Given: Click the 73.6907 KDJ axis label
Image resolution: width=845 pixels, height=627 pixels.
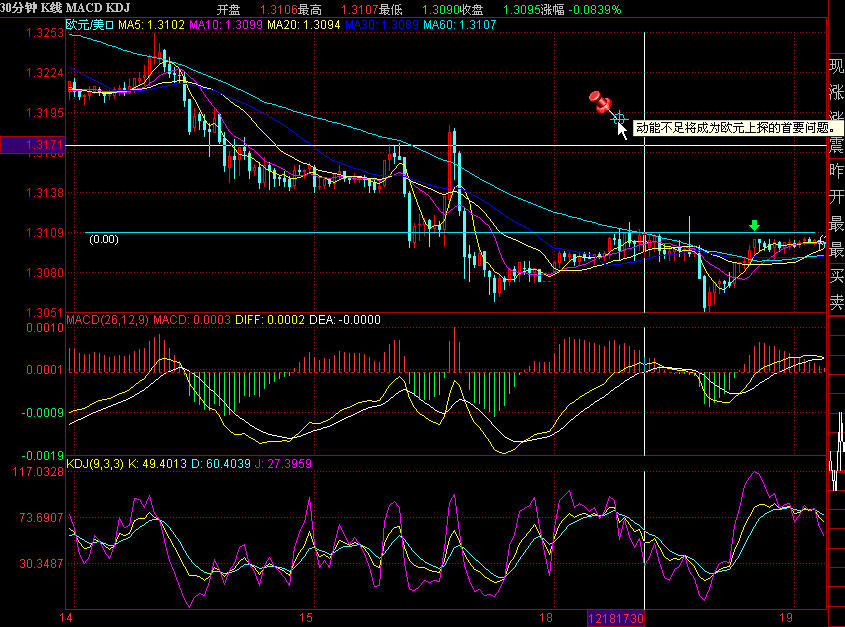Looking at the screenshot, I should [41, 518].
